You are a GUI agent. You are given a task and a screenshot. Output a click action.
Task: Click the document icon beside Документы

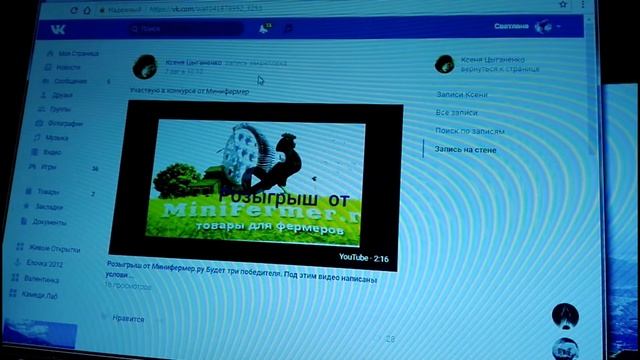coord(24,221)
